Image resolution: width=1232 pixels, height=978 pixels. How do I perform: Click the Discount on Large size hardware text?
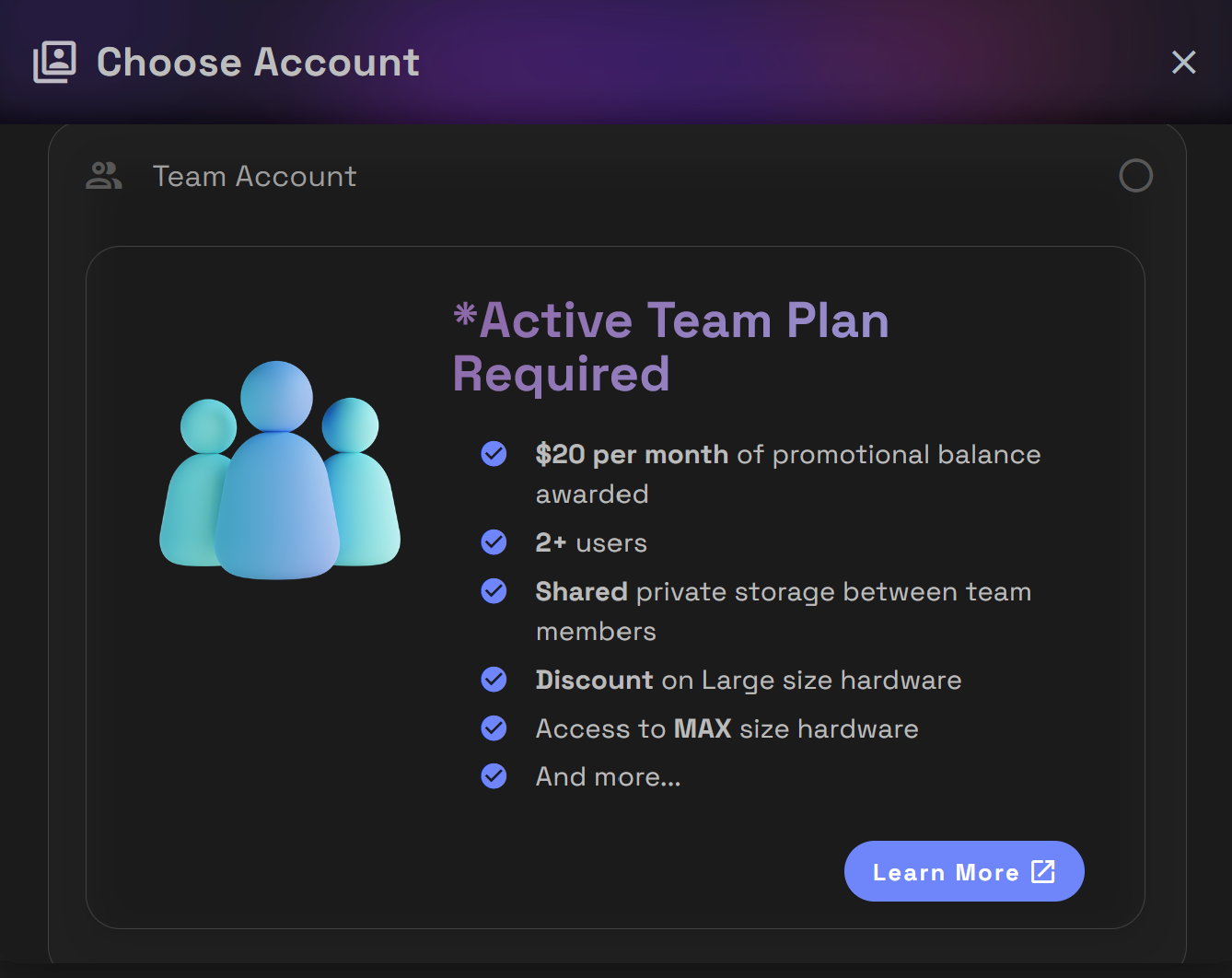pyautogui.click(x=749, y=681)
